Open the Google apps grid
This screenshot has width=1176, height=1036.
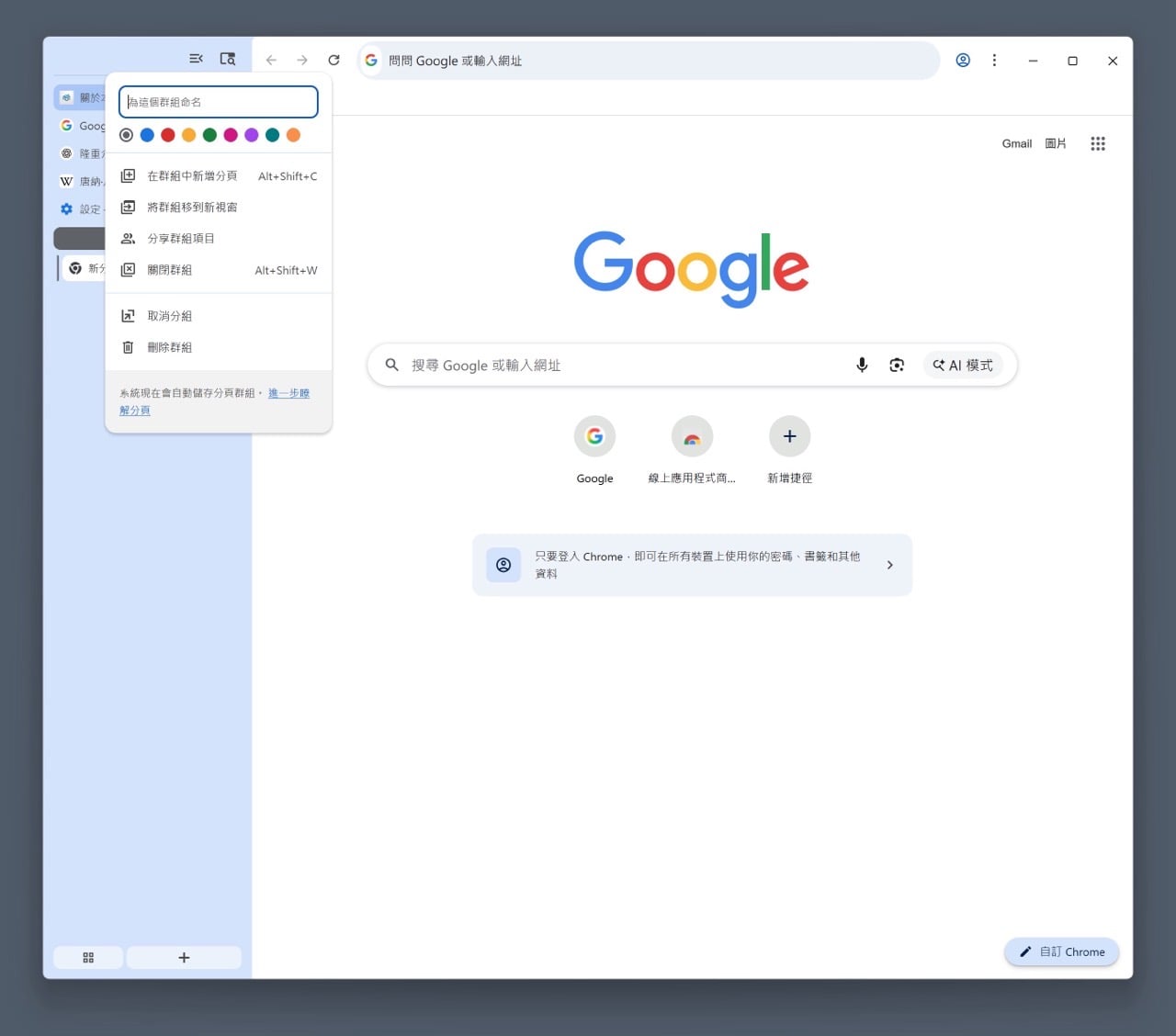point(1098,143)
